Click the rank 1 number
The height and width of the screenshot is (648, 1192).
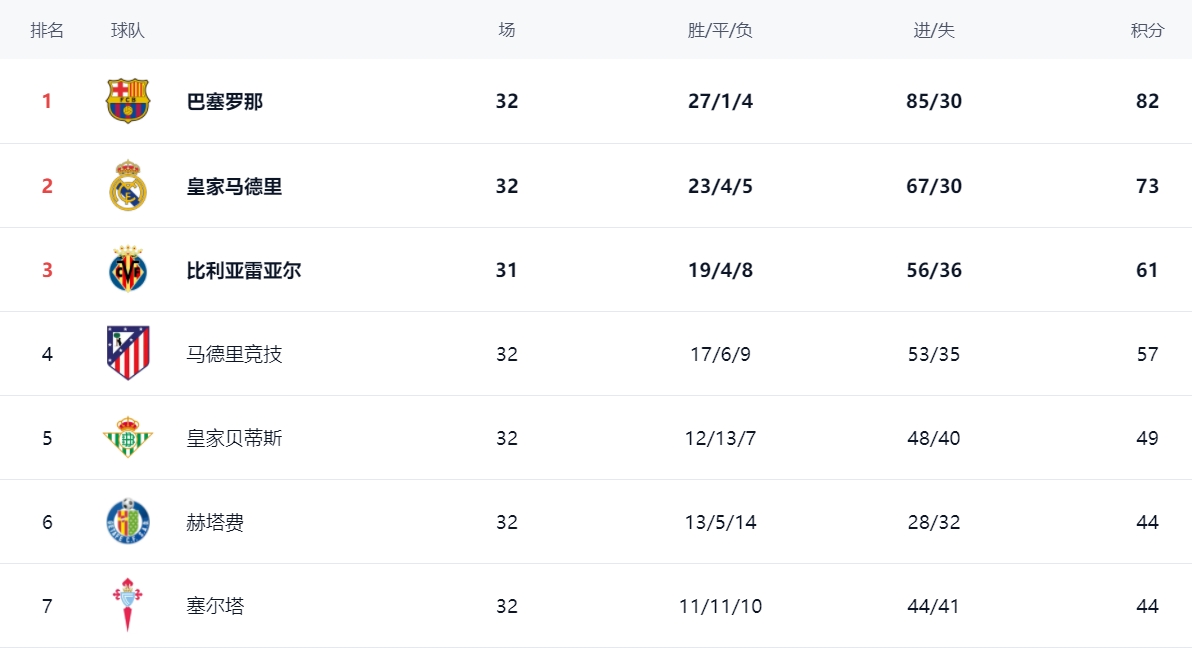[47, 101]
